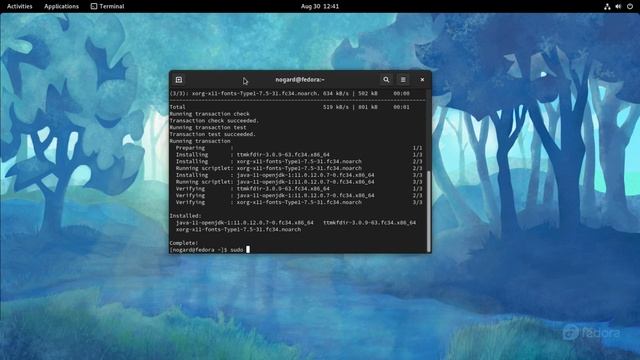Open the Activities overview
Screen dimensions: 640x360
[x=20, y=6]
